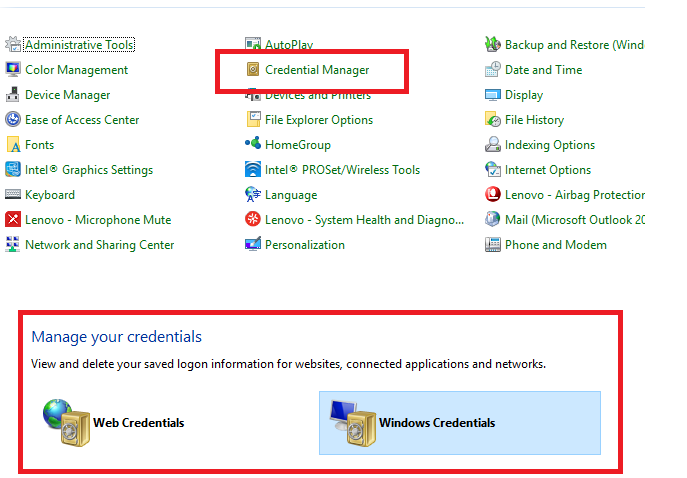Open the Credential Manager link

click(x=317, y=70)
